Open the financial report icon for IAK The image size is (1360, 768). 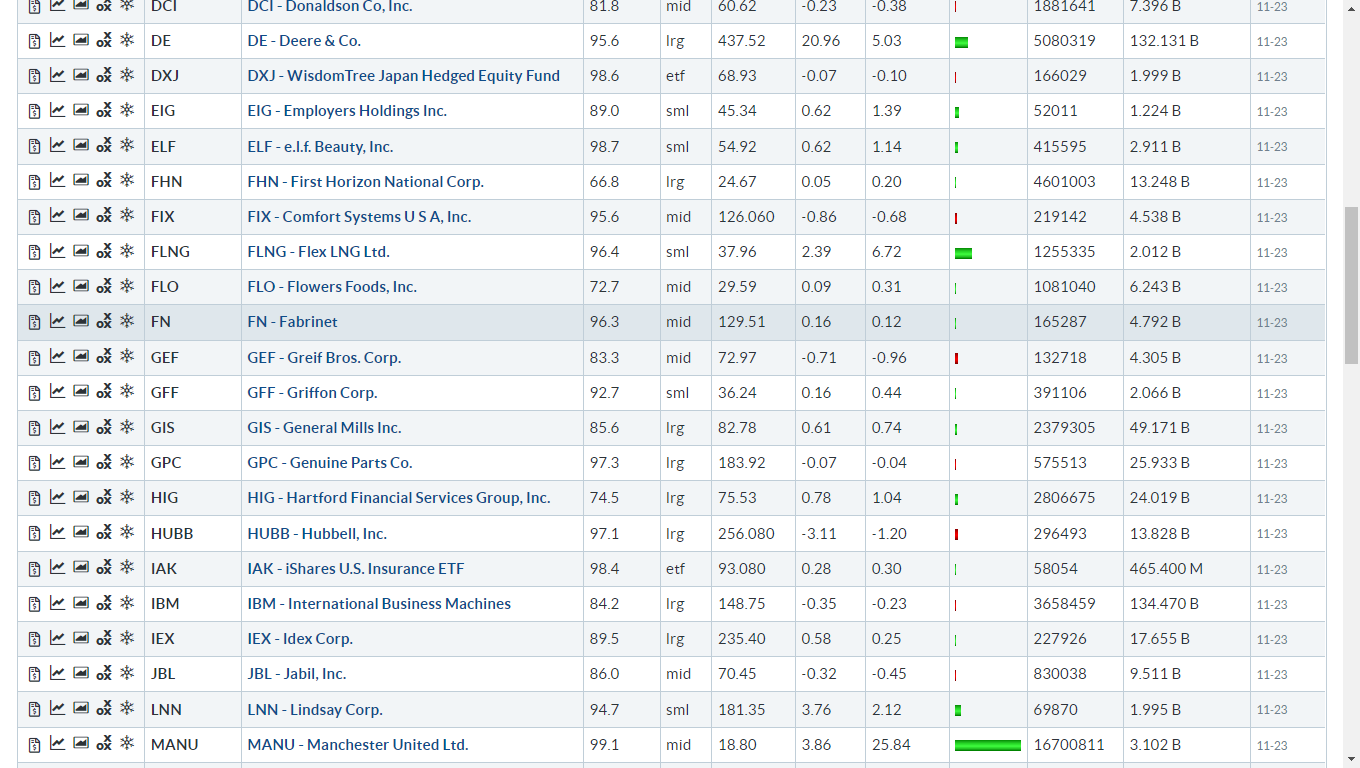click(34, 569)
